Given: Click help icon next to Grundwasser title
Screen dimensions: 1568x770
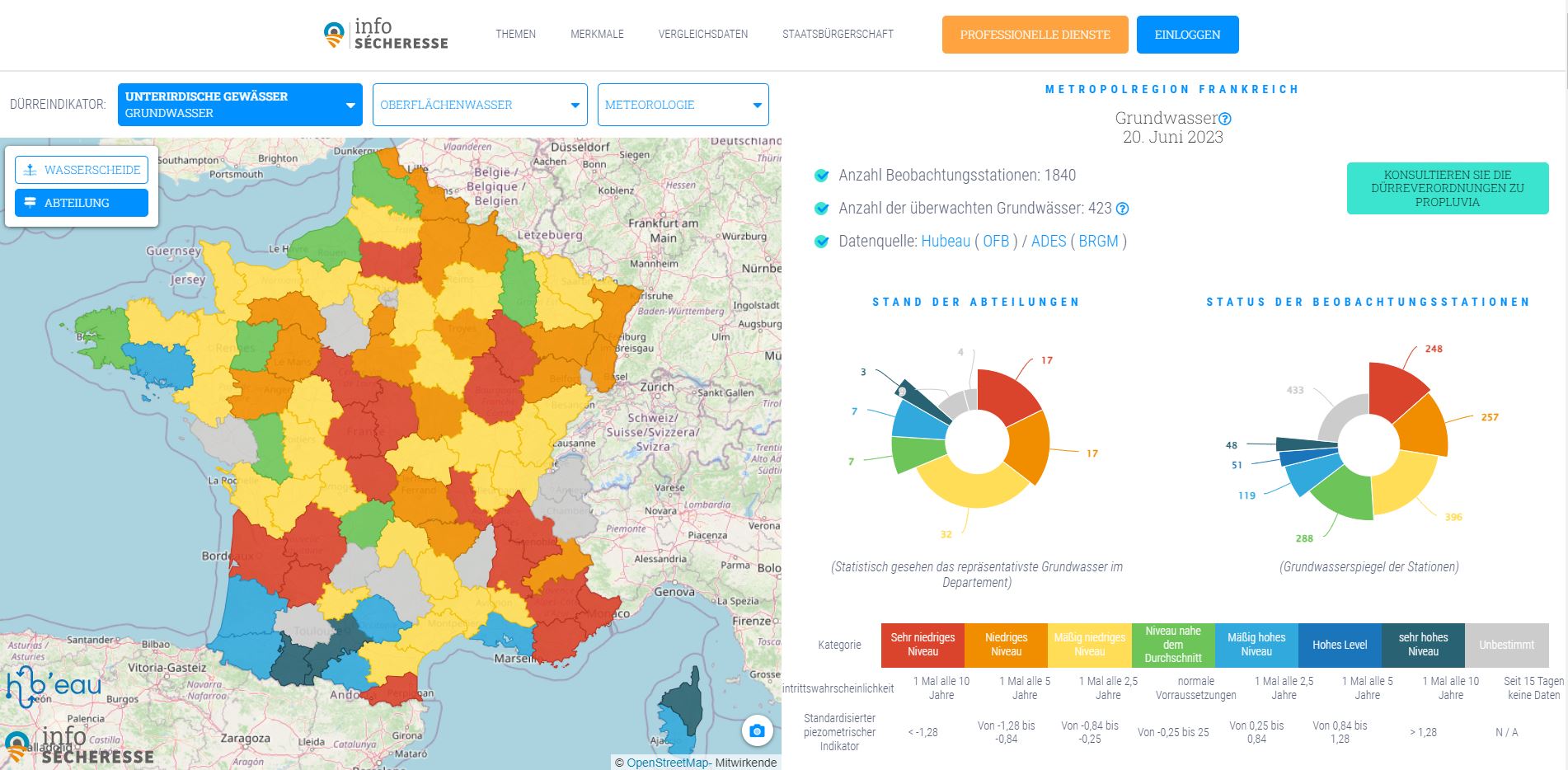Looking at the screenshot, I should pyautogui.click(x=1225, y=119).
